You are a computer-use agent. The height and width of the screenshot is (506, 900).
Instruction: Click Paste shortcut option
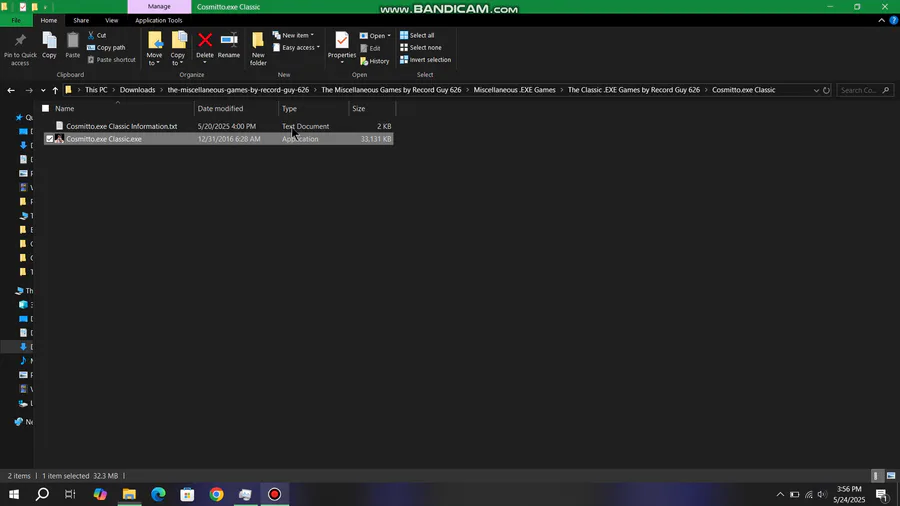(x=111, y=60)
